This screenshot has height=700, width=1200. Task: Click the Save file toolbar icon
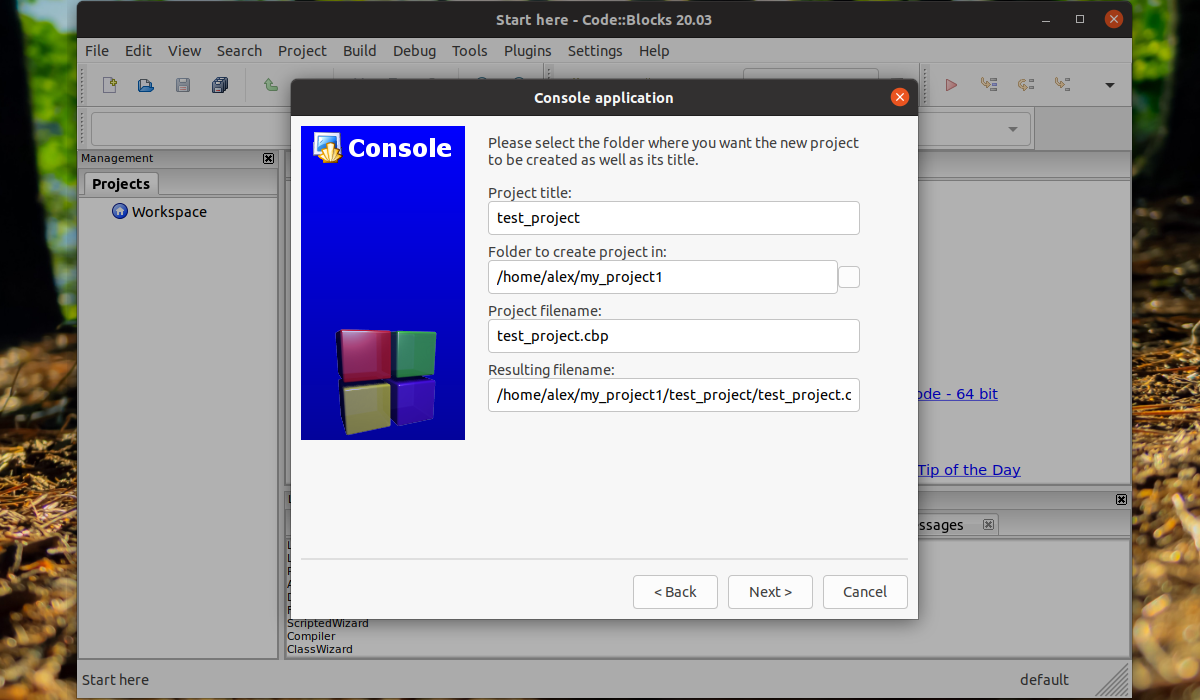coord(183,85)
